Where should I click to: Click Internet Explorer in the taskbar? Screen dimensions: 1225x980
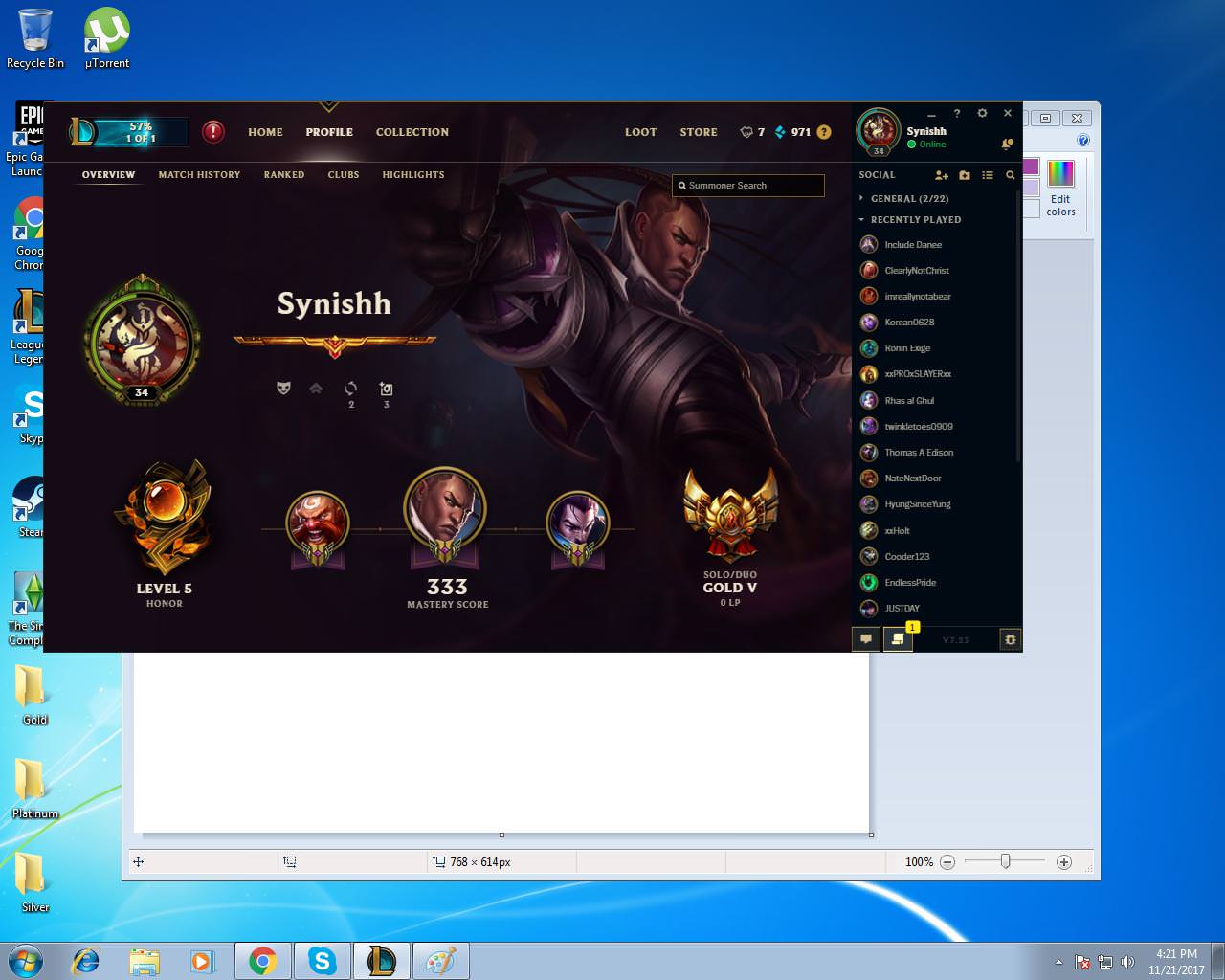tap(85, 961)
